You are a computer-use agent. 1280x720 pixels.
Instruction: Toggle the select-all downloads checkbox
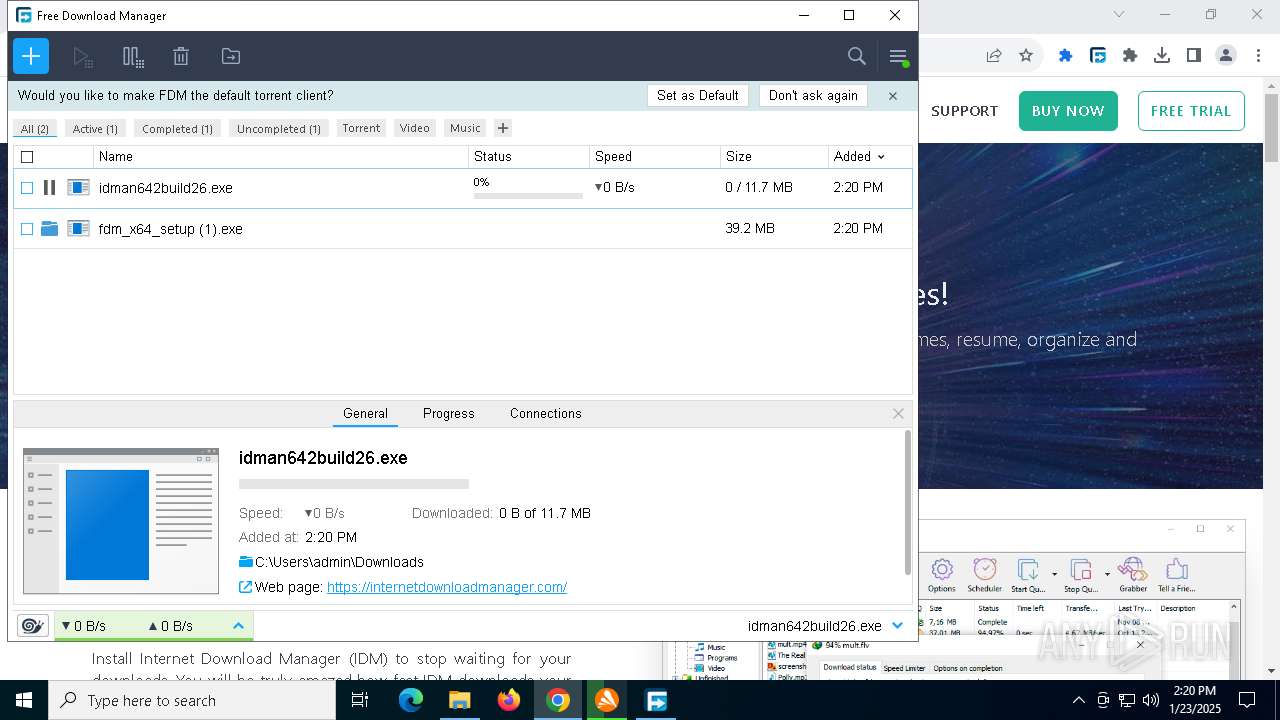click(27, 157)
